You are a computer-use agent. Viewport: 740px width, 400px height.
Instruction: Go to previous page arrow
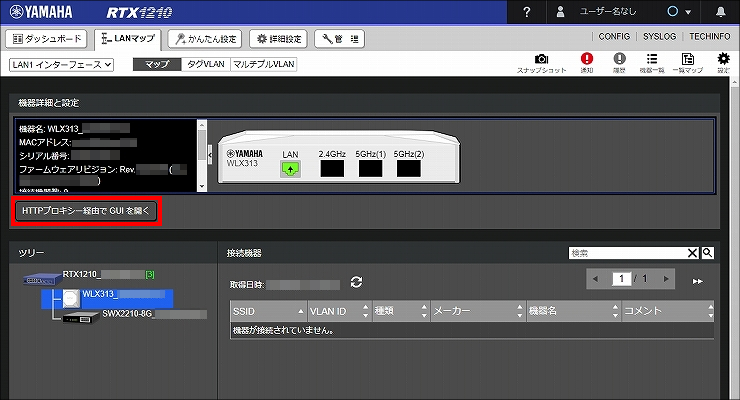click(x=596, y=279)
